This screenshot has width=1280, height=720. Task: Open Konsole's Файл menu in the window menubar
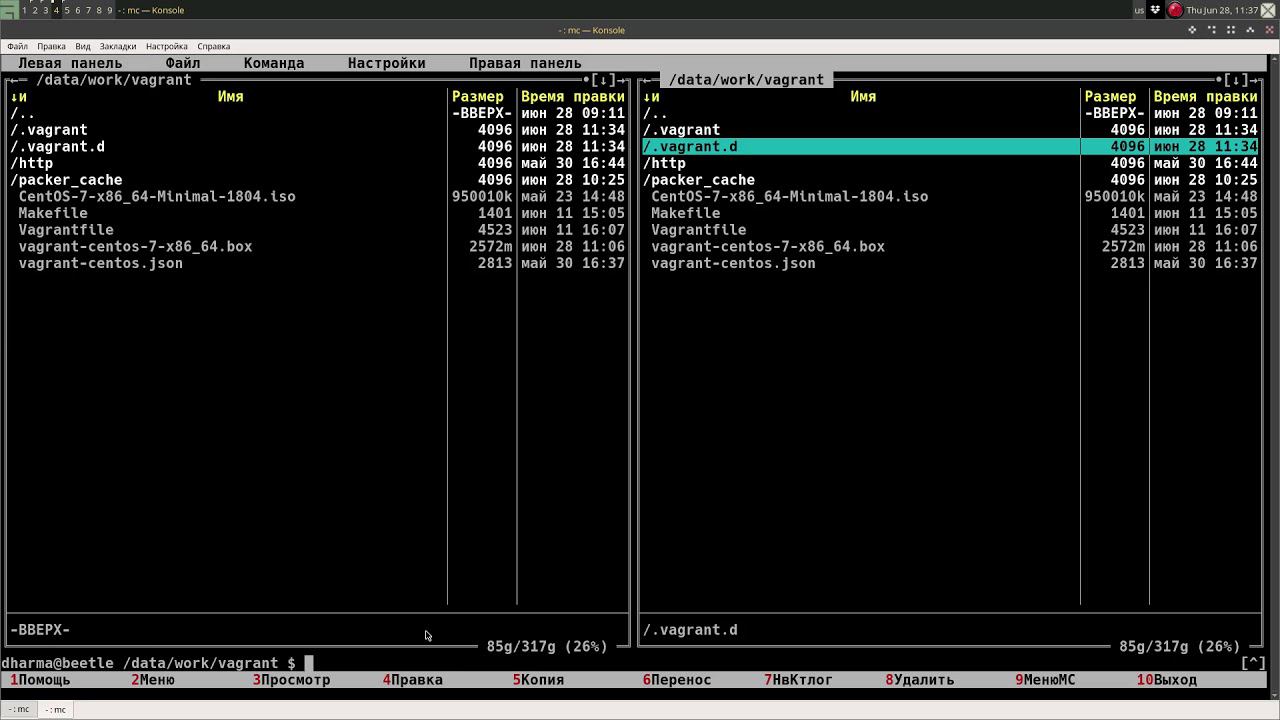17,46
